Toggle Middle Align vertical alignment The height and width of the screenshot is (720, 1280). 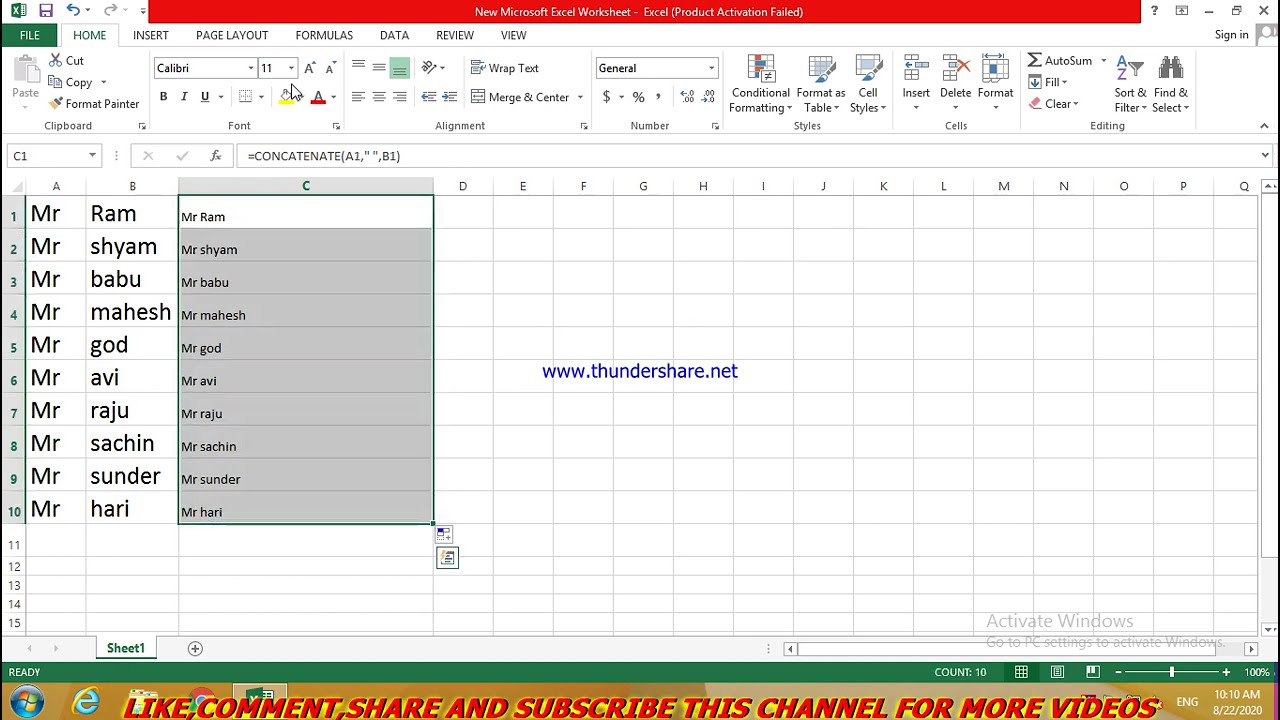tap(379, 68)
